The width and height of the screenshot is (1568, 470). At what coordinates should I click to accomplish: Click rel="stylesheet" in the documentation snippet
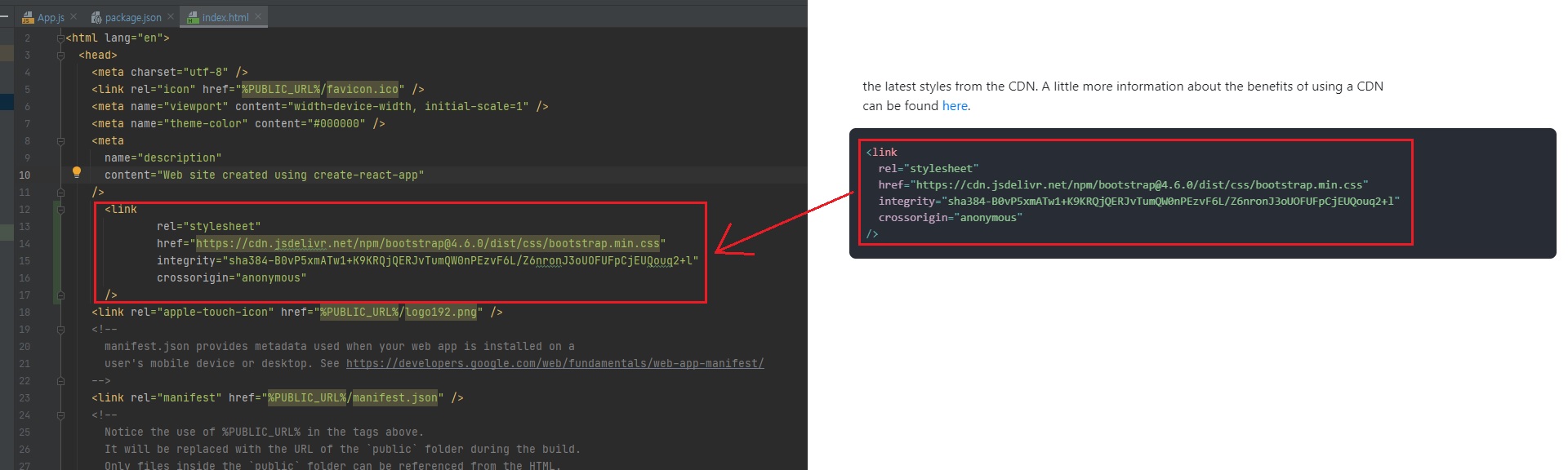point(929,168)
